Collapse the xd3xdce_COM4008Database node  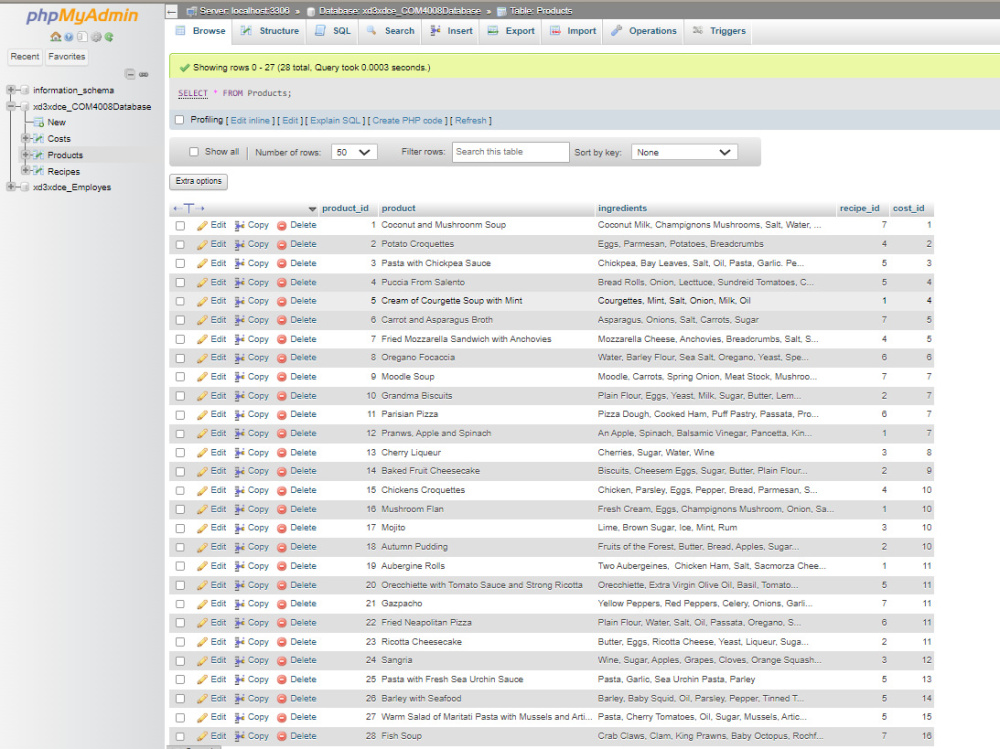(11, 107)
